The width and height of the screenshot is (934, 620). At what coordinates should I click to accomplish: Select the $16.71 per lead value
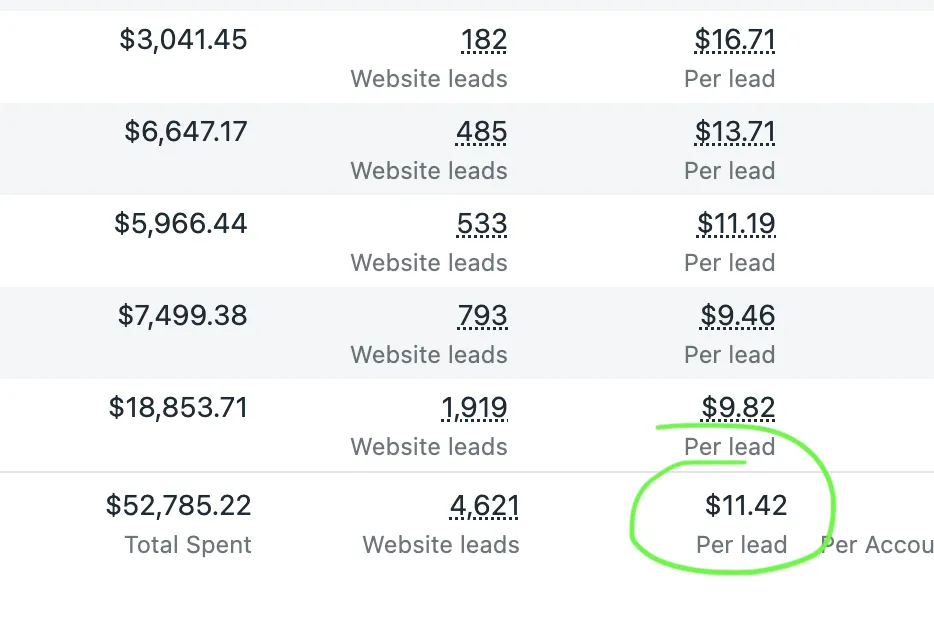tap(734, 40)
